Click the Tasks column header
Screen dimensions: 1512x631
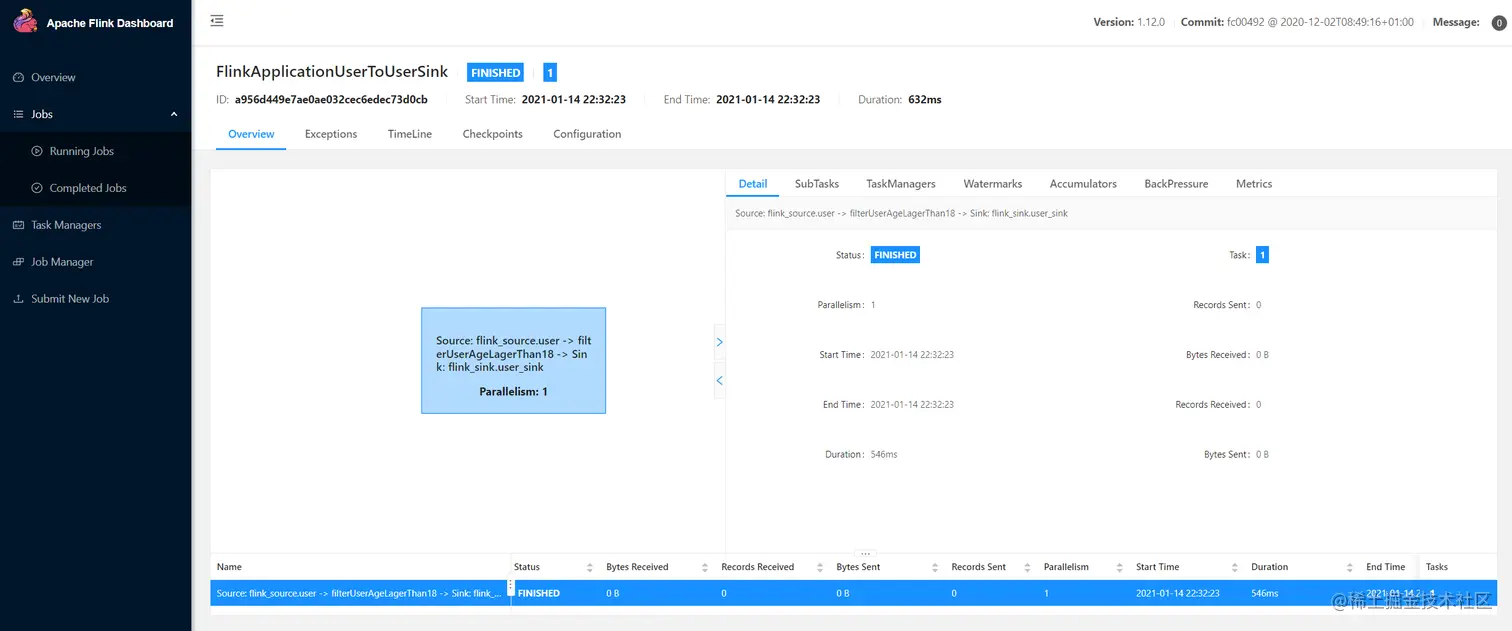click(1436, 567)
